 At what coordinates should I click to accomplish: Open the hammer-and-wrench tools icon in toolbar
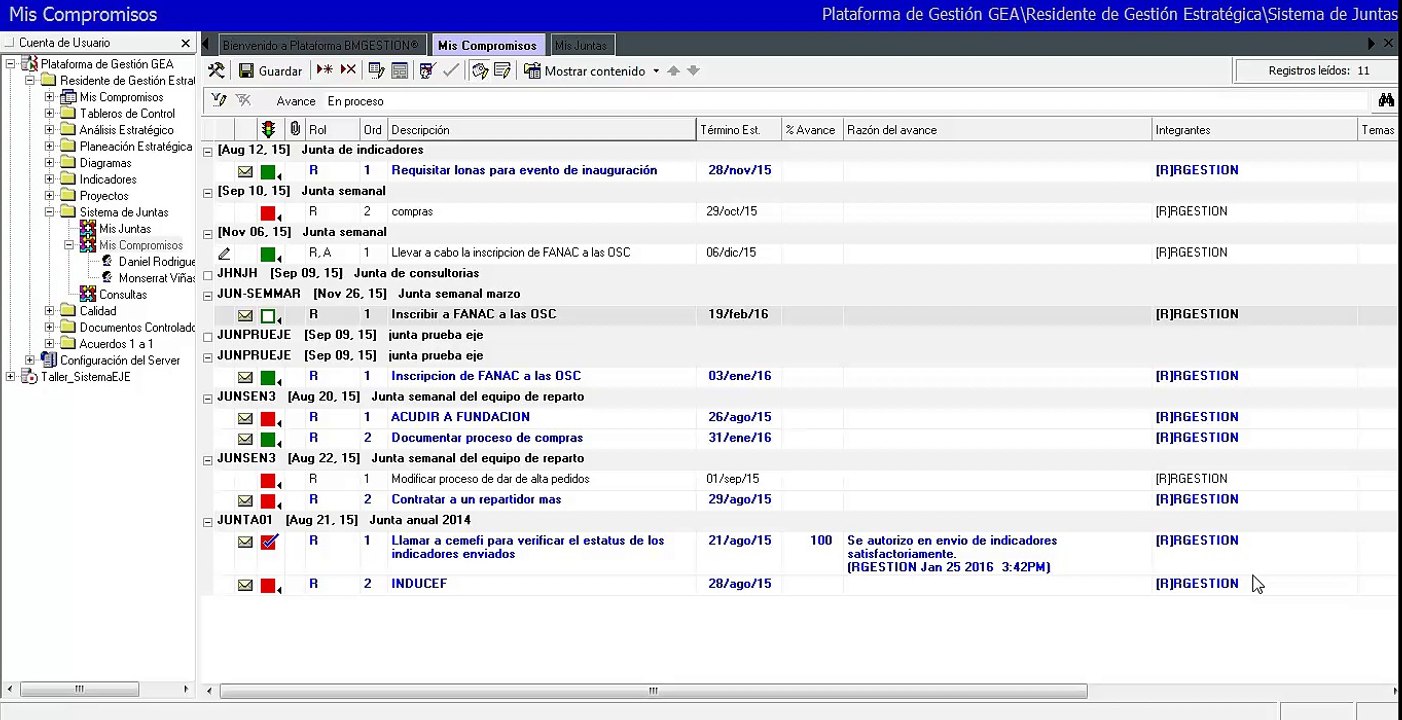pos(216,71)
